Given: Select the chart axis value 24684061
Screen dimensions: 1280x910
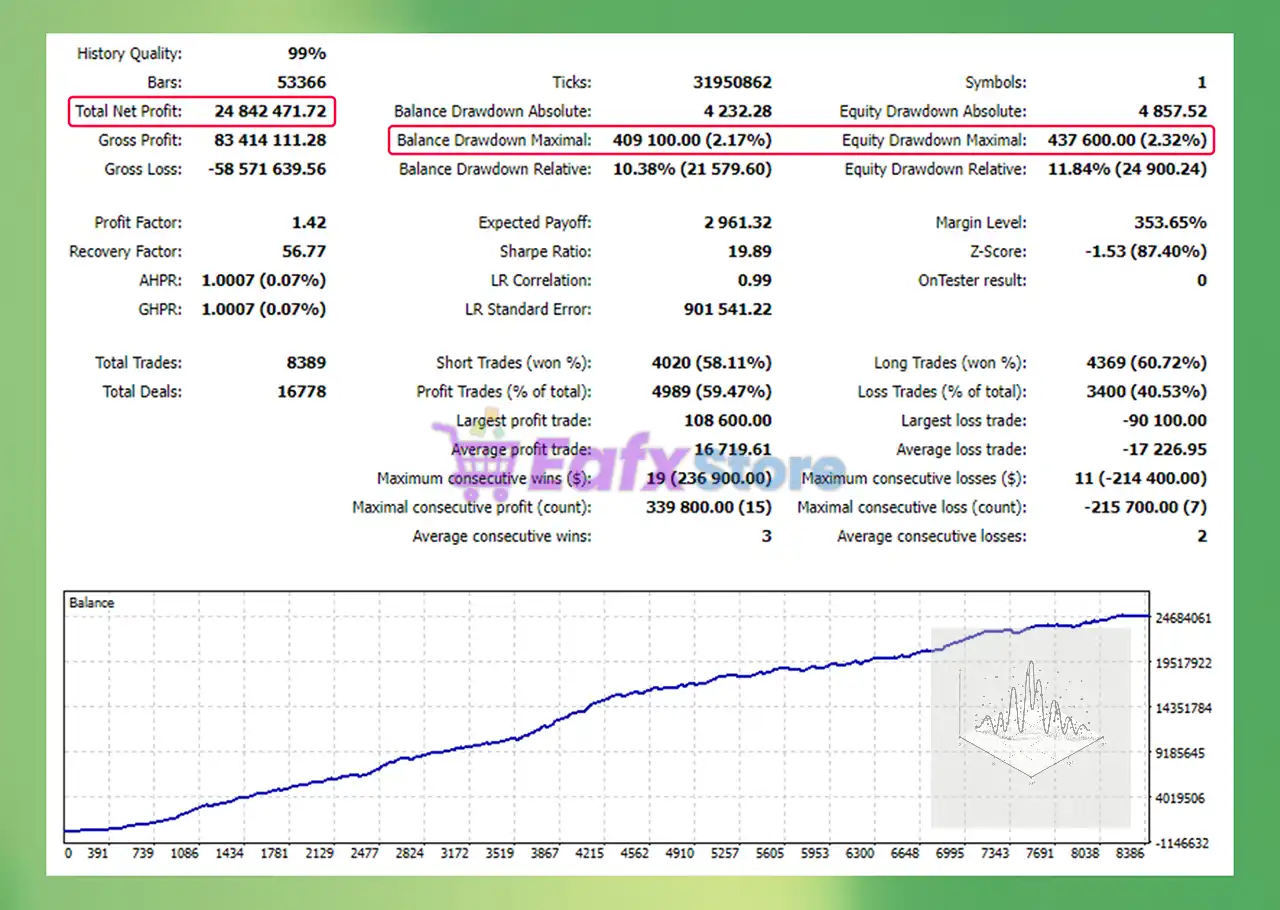Looking at the screenshot, I should click(1184, 618).
